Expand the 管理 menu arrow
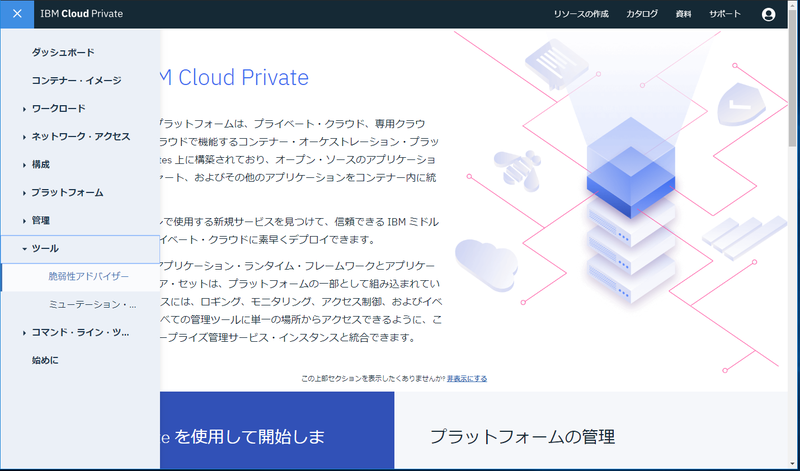Image resolution: width=800 pixels, height=471 pixels. pos(24,221)
